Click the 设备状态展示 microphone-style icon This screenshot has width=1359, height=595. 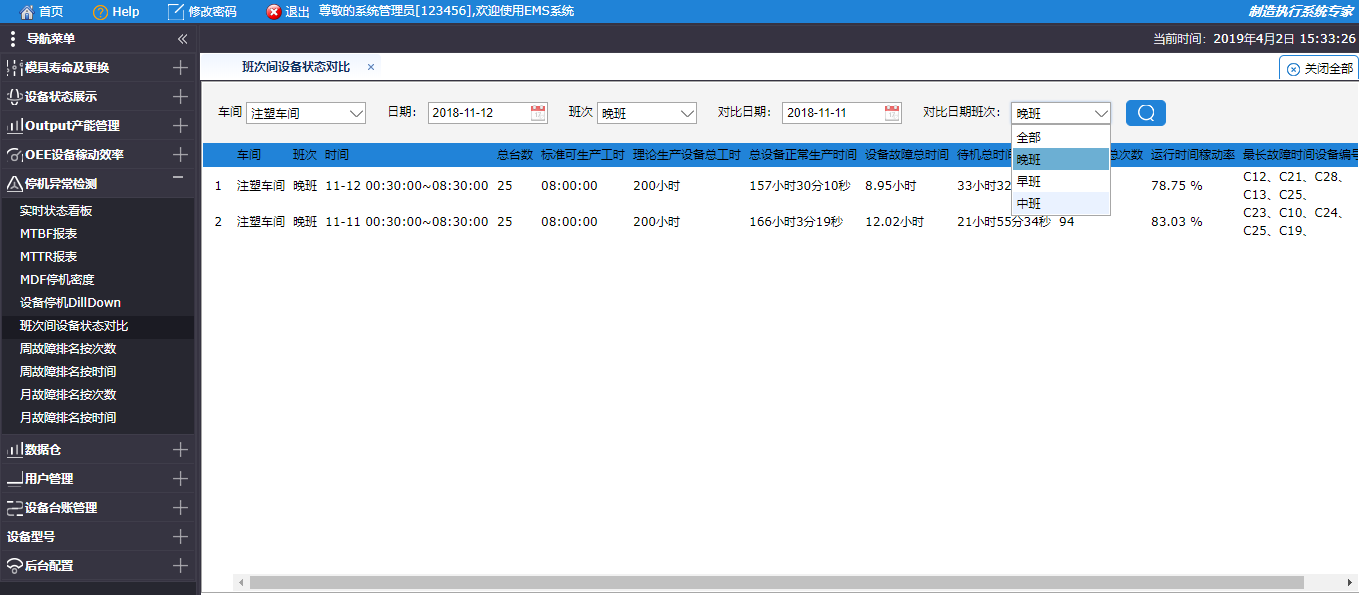pyautogui.click(x=15, y=97)
